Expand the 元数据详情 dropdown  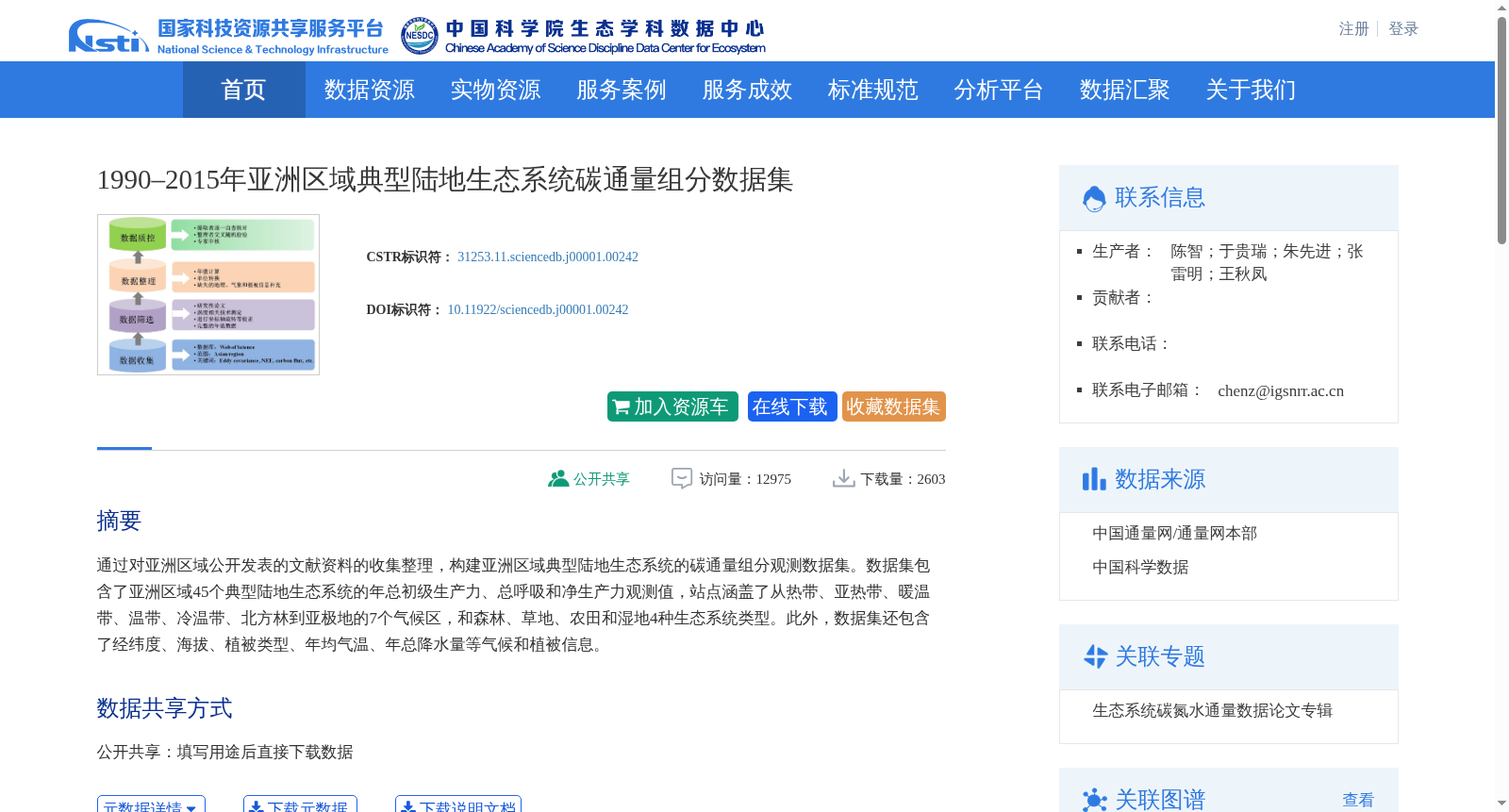[x=151, y=804]
